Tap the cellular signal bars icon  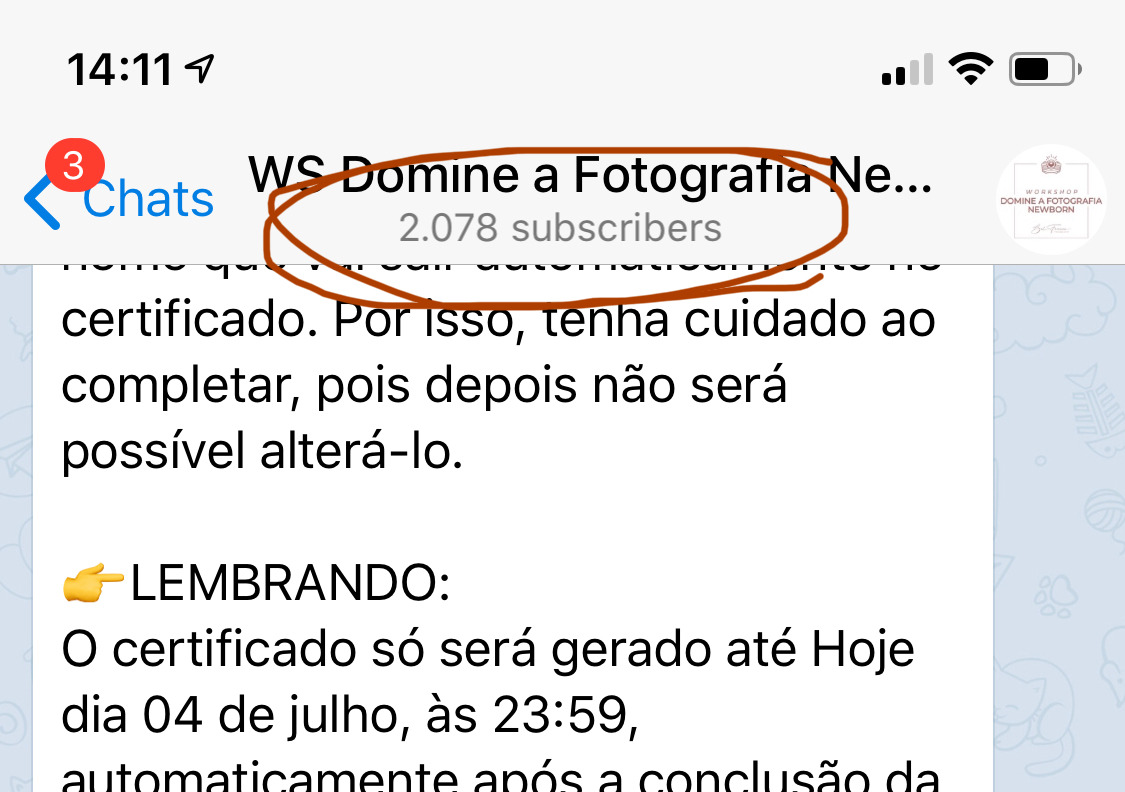908,70
